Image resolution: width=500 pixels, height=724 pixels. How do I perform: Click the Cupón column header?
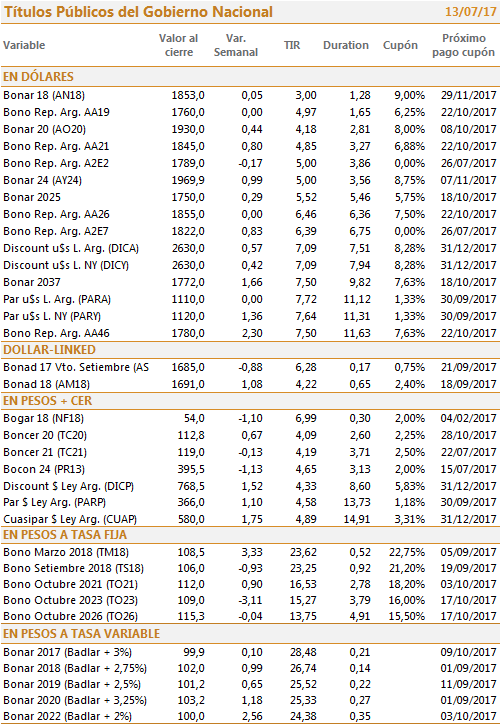click(x=400, y=45)
